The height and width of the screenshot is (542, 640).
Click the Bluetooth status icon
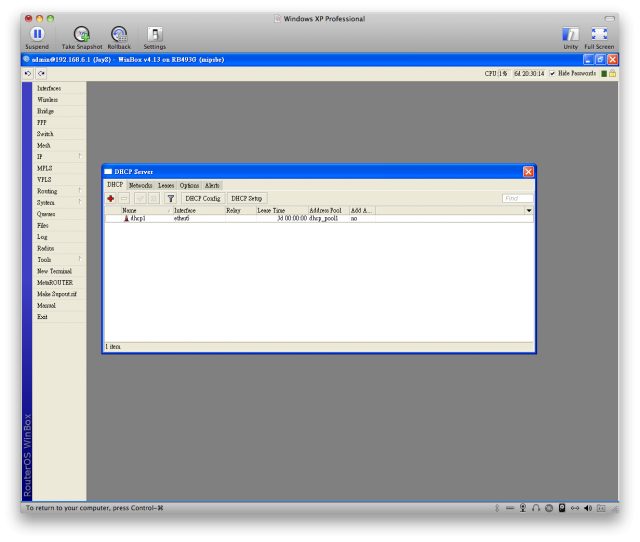click(497, 508)
